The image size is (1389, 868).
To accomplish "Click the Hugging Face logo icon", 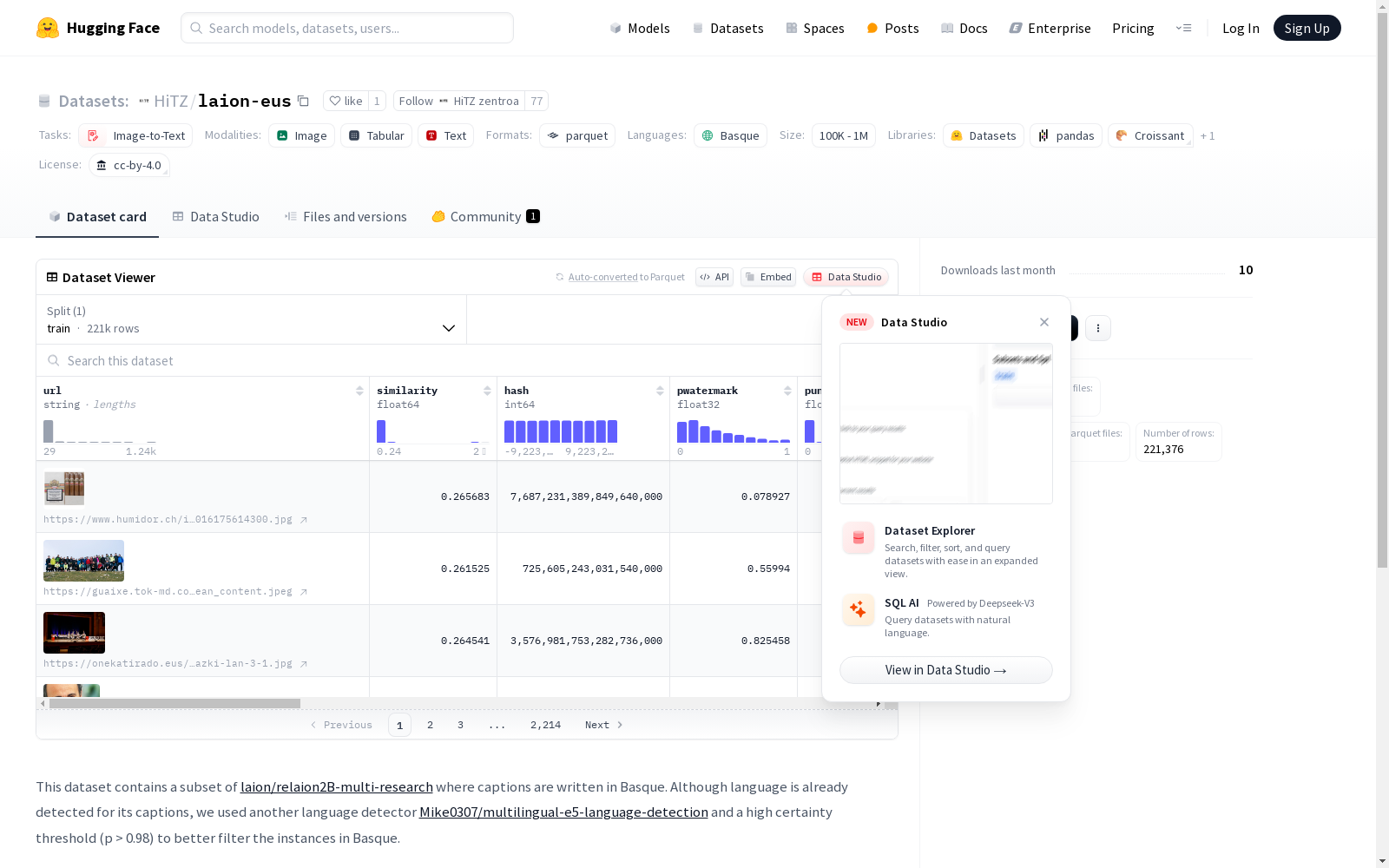I will pyautogui.click(x=48, y=28).
